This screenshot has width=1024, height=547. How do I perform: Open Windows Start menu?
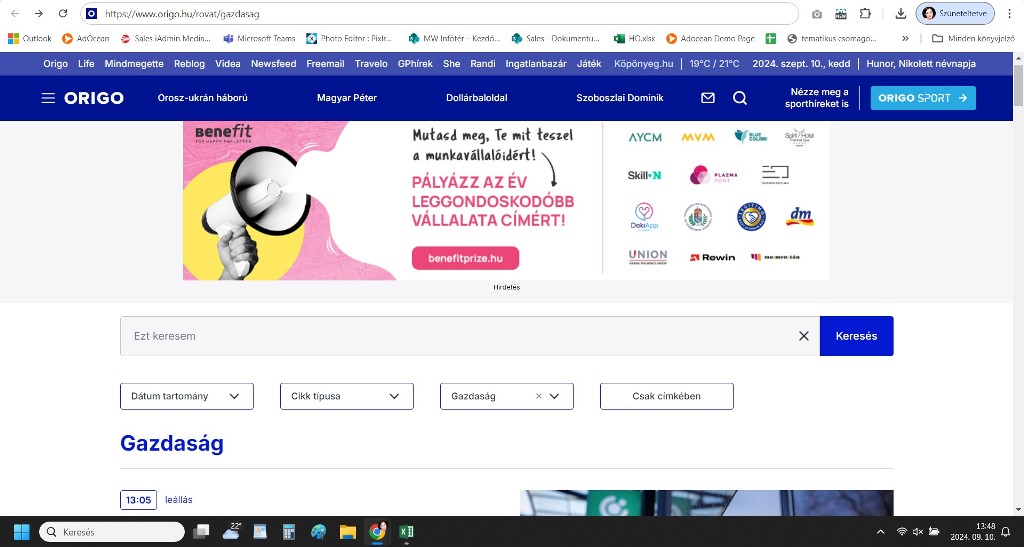(x=22, y=532)
